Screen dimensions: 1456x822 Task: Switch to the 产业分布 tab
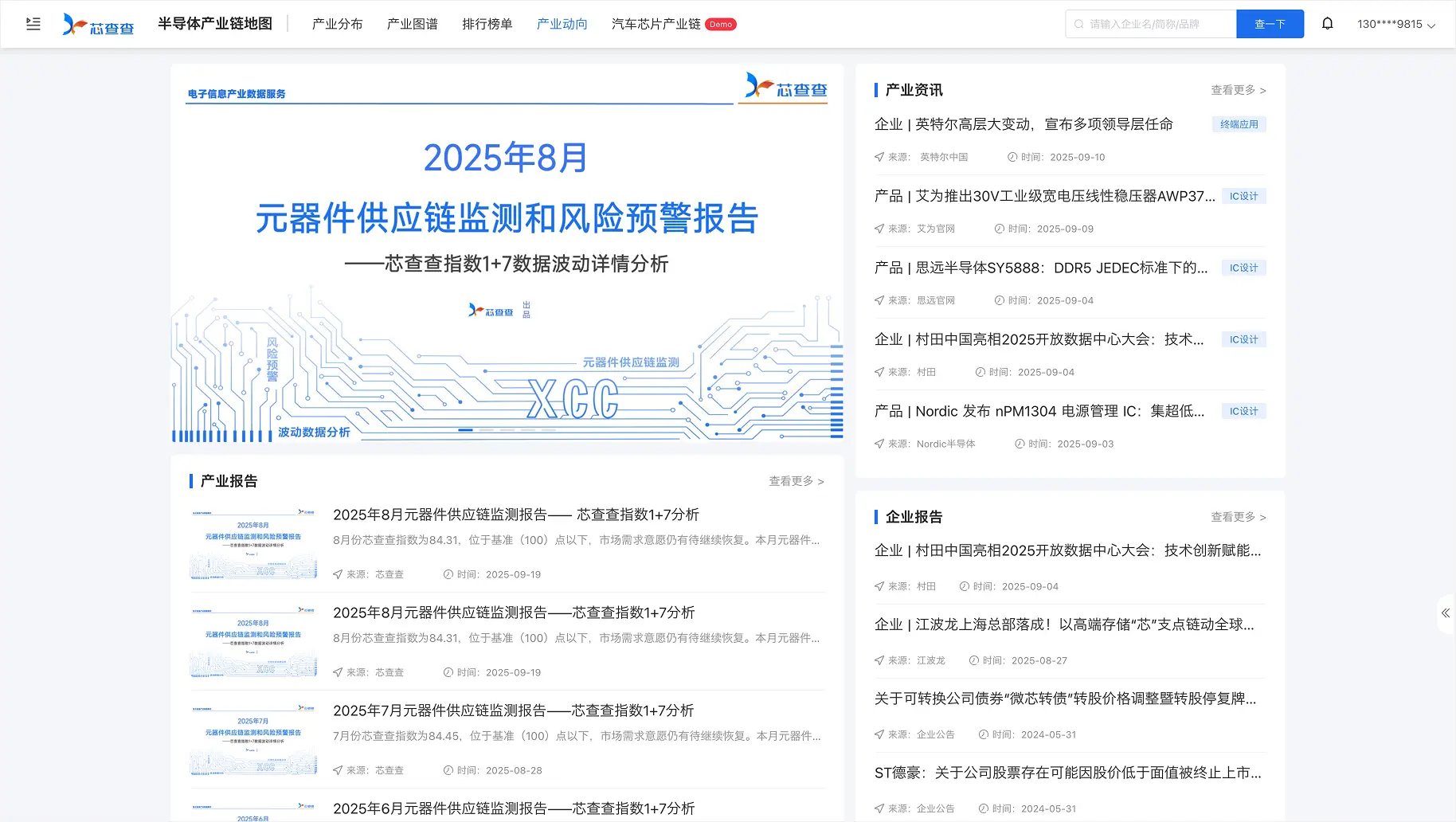pyautogui.click(x=337, y=24)
